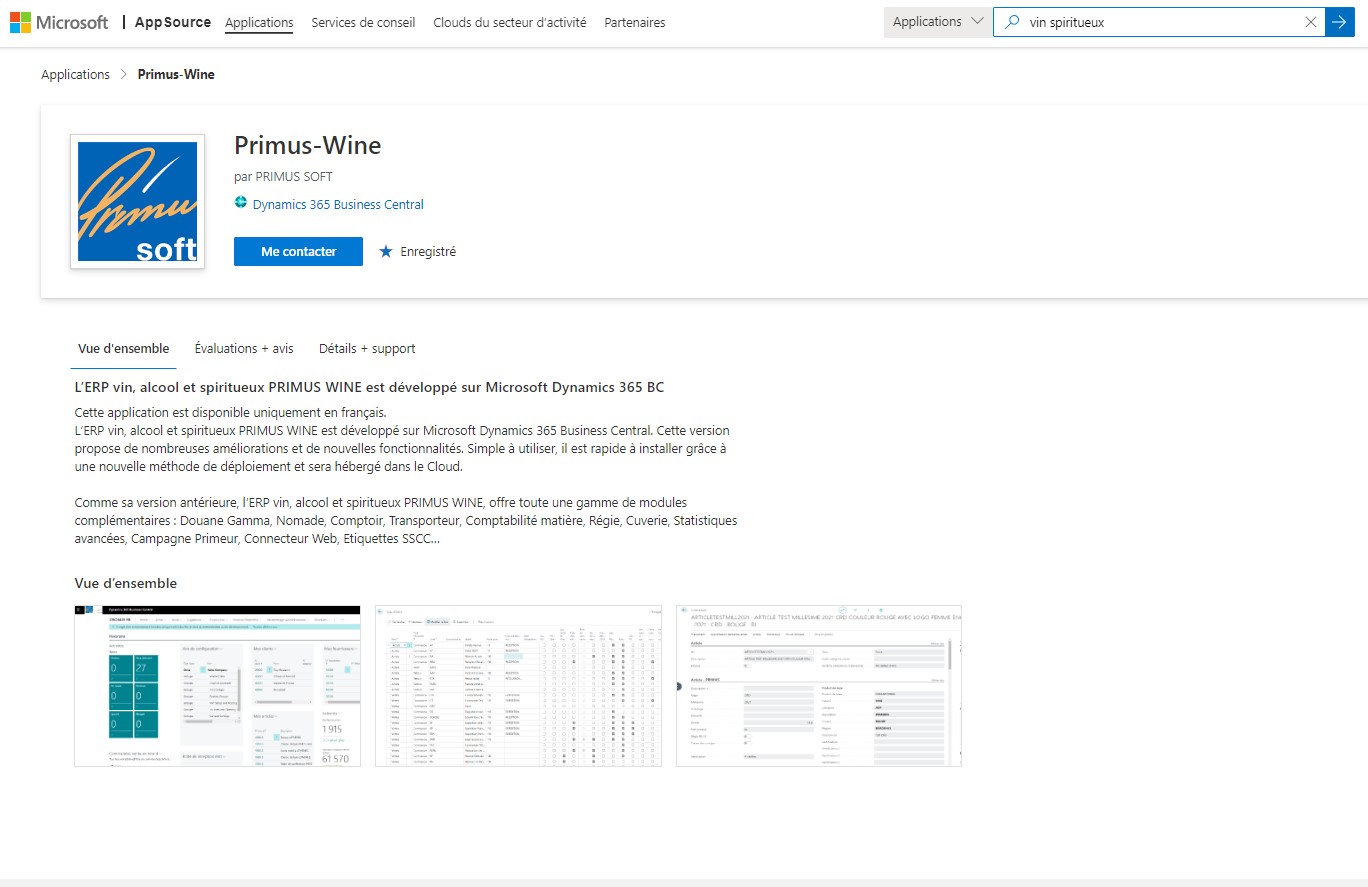This screenshot has height=887, width=1368.
Task: Focus the search field containing vin spiritueux
Action: click(1160, 22)
